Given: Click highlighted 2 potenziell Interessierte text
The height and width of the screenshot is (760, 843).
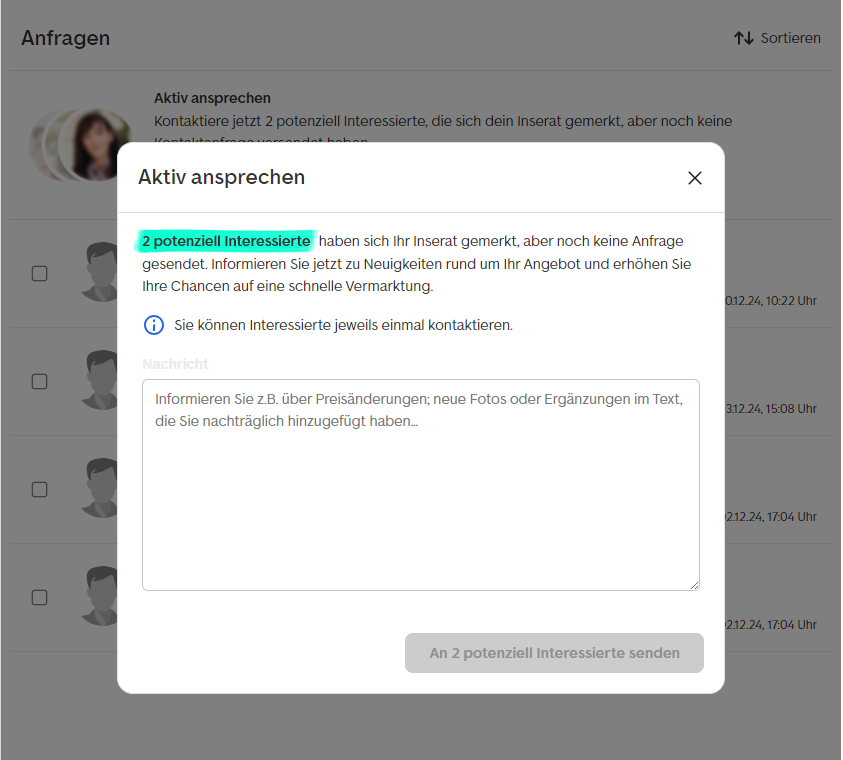Looking at the screenshot, I should tap(226, 241).
